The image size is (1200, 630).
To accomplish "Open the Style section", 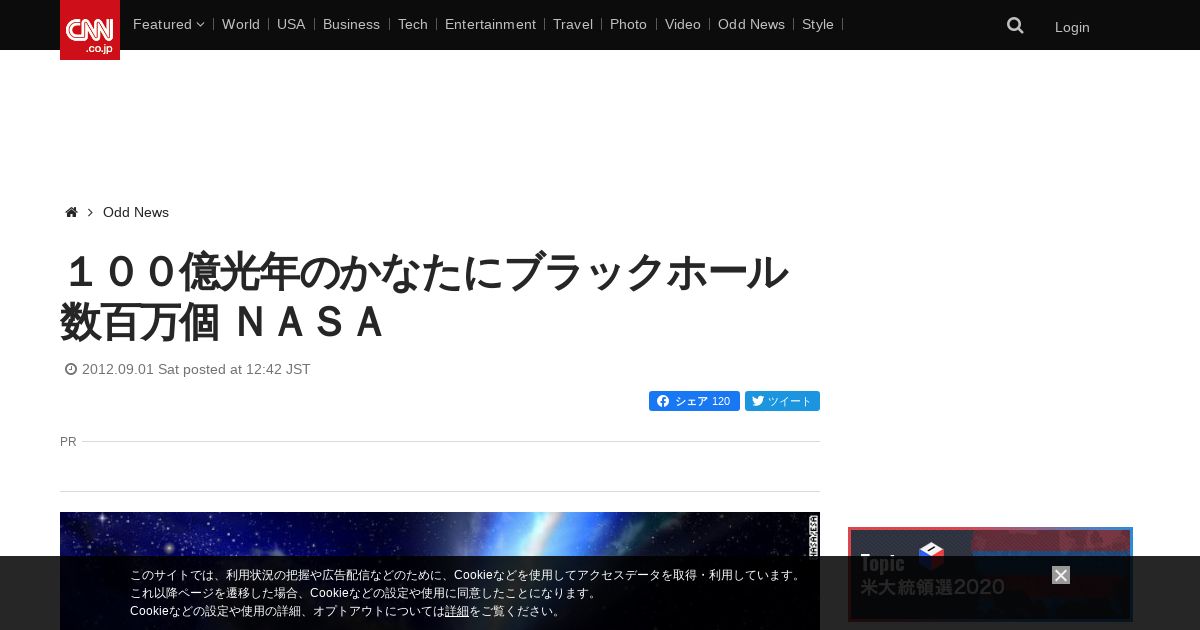I will coord(818,24).
